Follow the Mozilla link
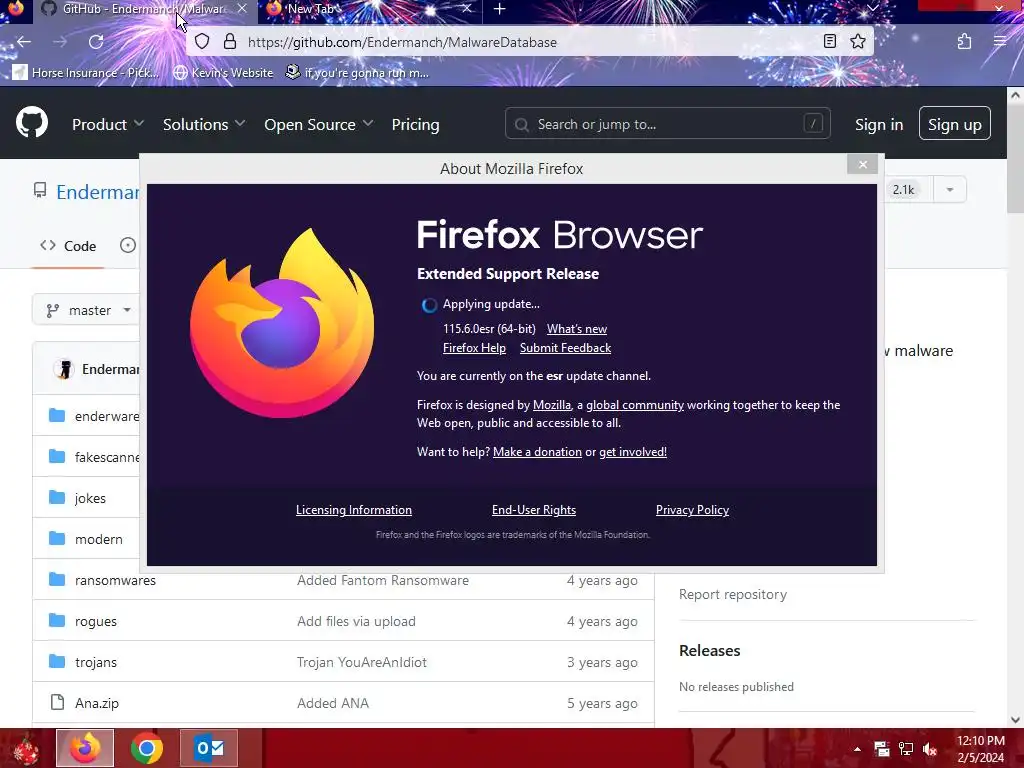The height and width of the screenshot is (768, 1024). (x=552, y=405)
